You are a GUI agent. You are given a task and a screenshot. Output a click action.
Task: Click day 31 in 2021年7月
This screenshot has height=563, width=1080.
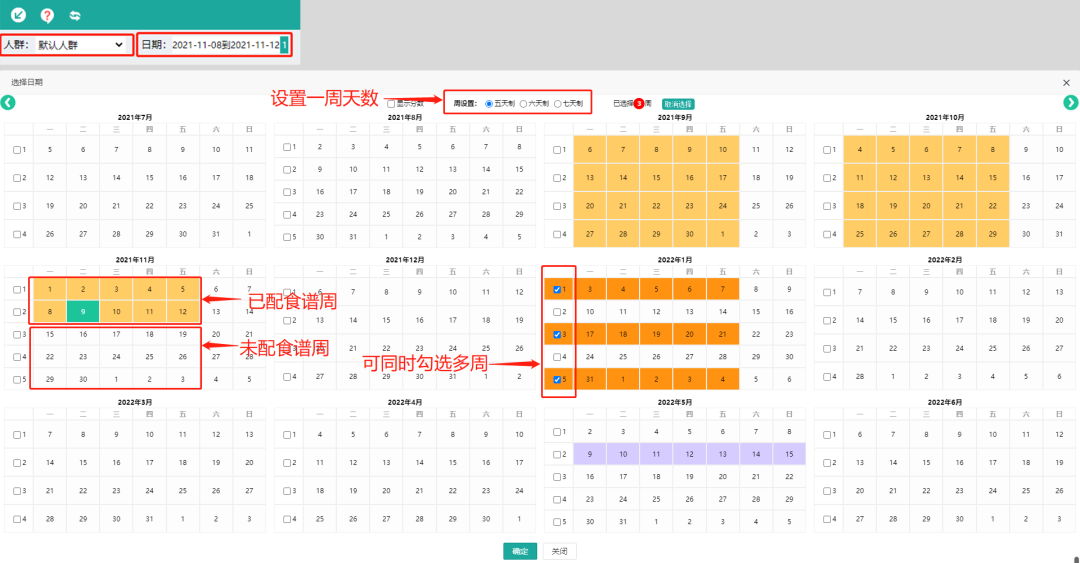pos(216,234)
